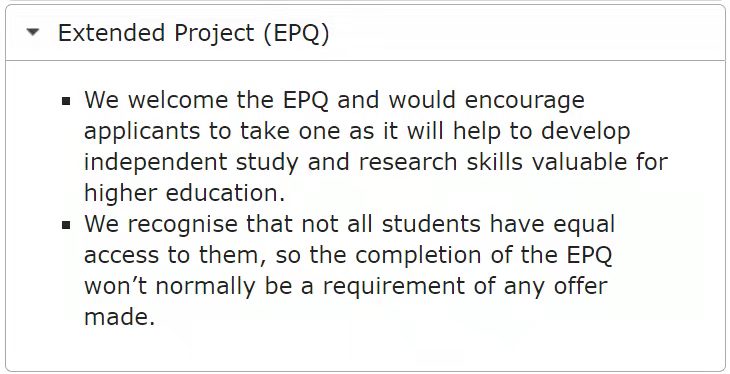The image size is (730, 374).
Task: Click the word 'equal' in the second bullet
Action: pos(584,225)
